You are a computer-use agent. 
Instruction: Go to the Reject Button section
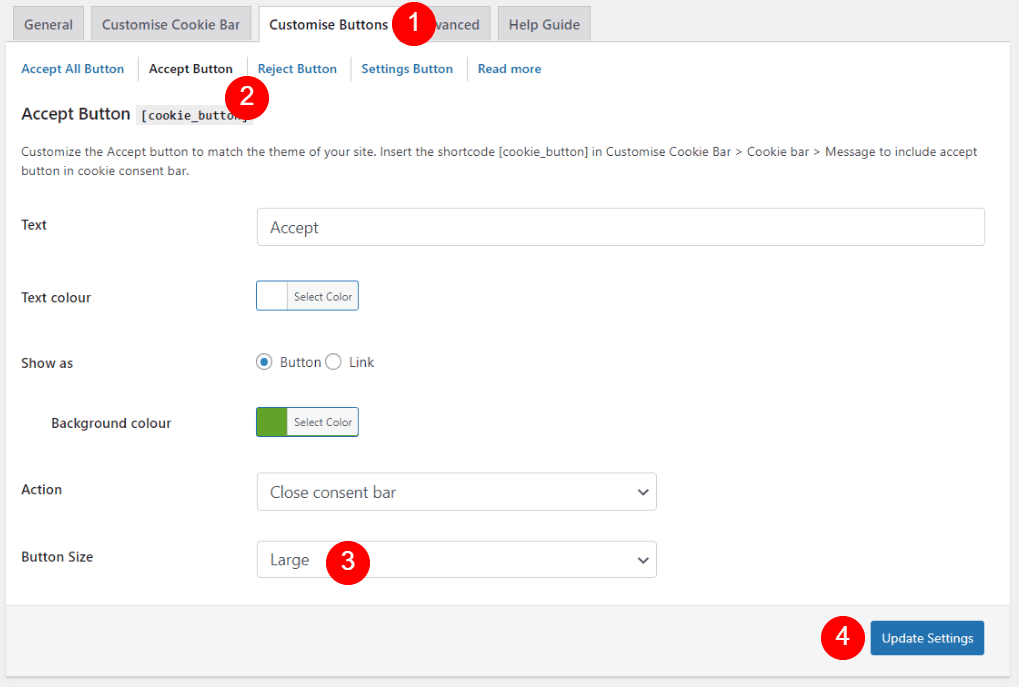[297, 69]
